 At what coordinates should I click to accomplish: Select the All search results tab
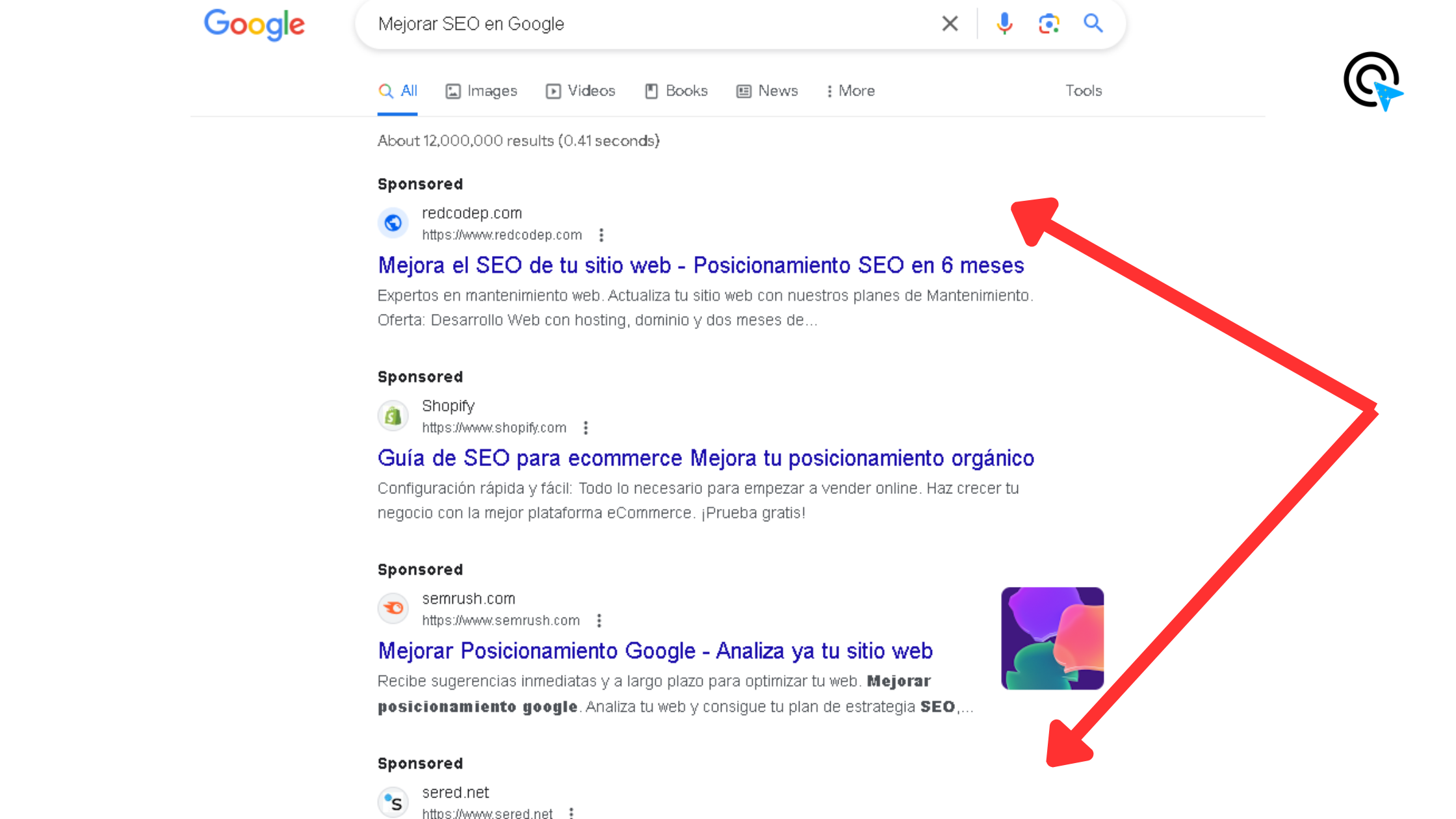pyautogui.click(x=398, y=91)
